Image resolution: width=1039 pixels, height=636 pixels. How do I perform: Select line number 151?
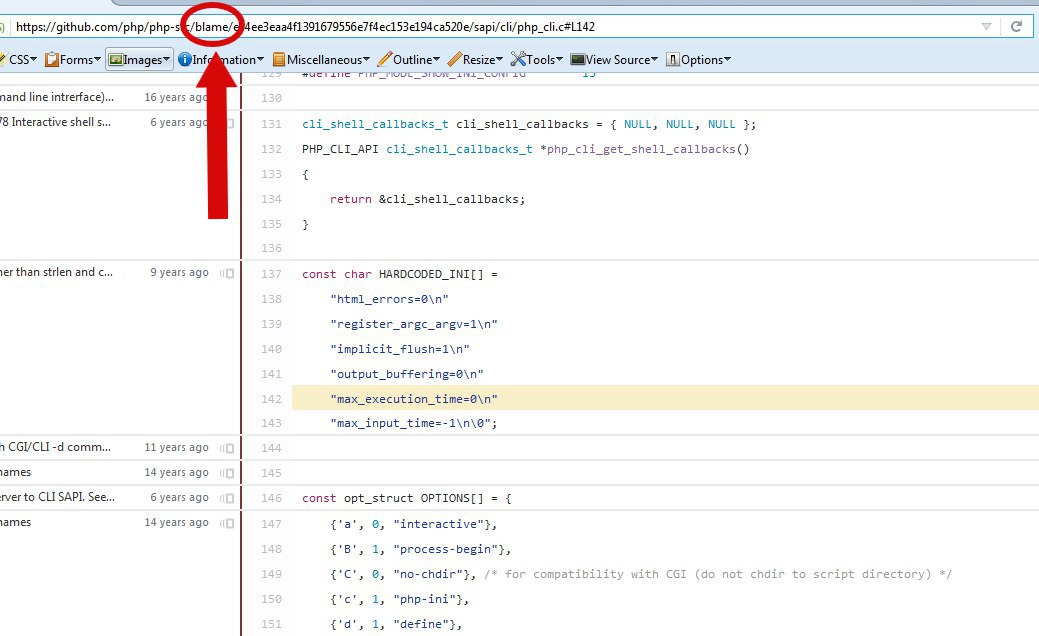271,624
